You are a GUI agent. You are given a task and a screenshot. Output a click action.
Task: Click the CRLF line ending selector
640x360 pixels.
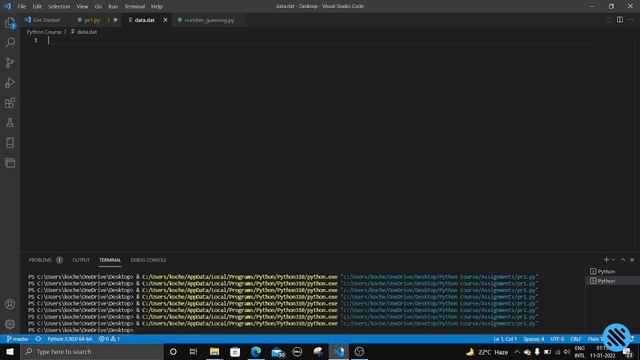(x=576, y=339)
